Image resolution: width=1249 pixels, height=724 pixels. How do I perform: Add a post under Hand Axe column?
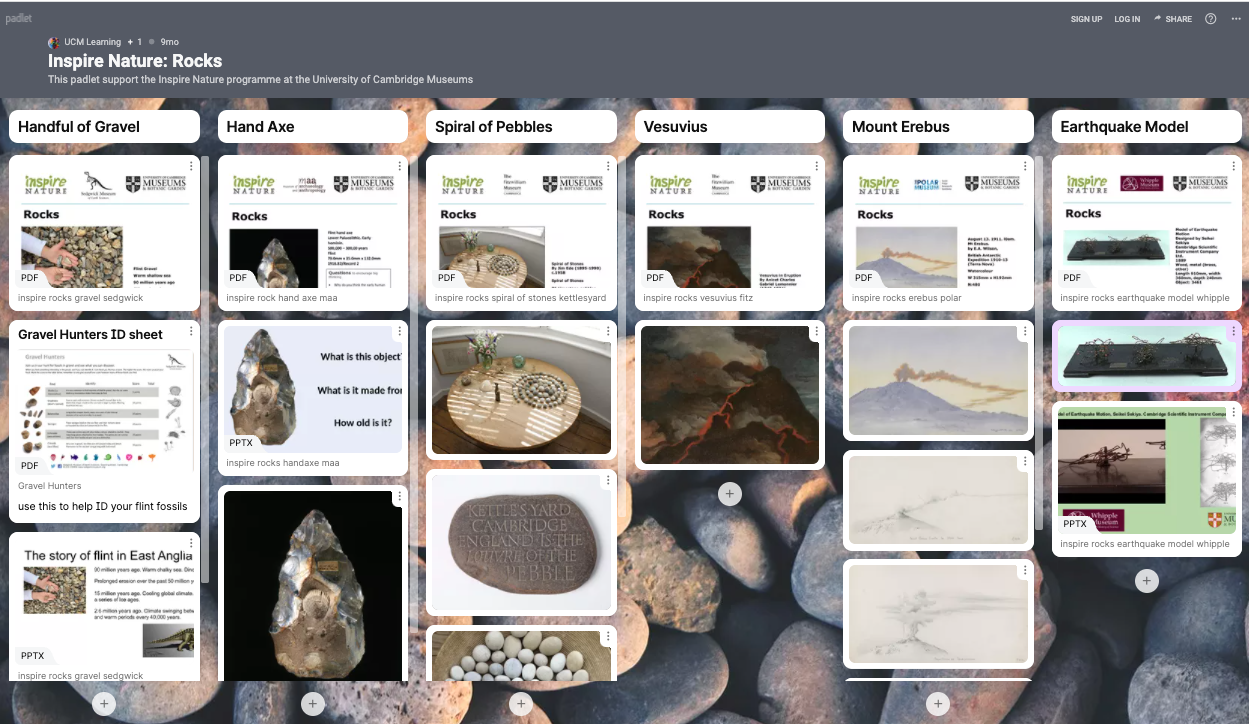pyautogui.click(x=313, y=704)
